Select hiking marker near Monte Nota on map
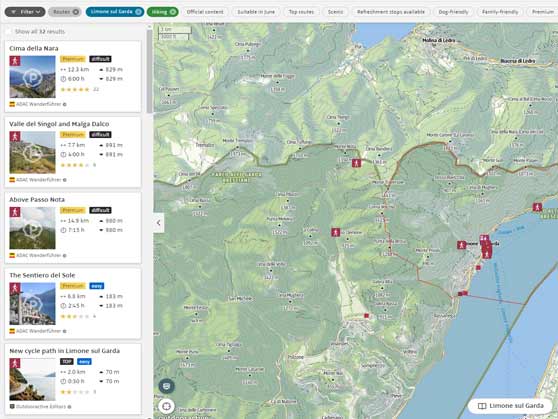The image size is (558, 419). (356, 163)
